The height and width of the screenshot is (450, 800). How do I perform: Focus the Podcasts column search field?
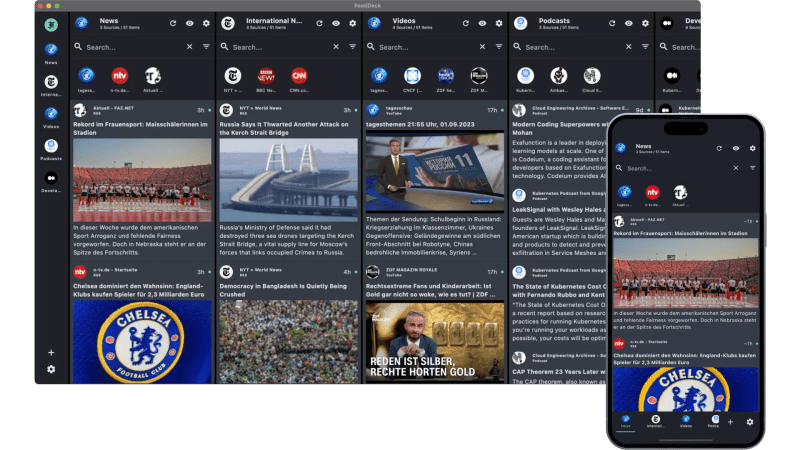click(572, 47)
